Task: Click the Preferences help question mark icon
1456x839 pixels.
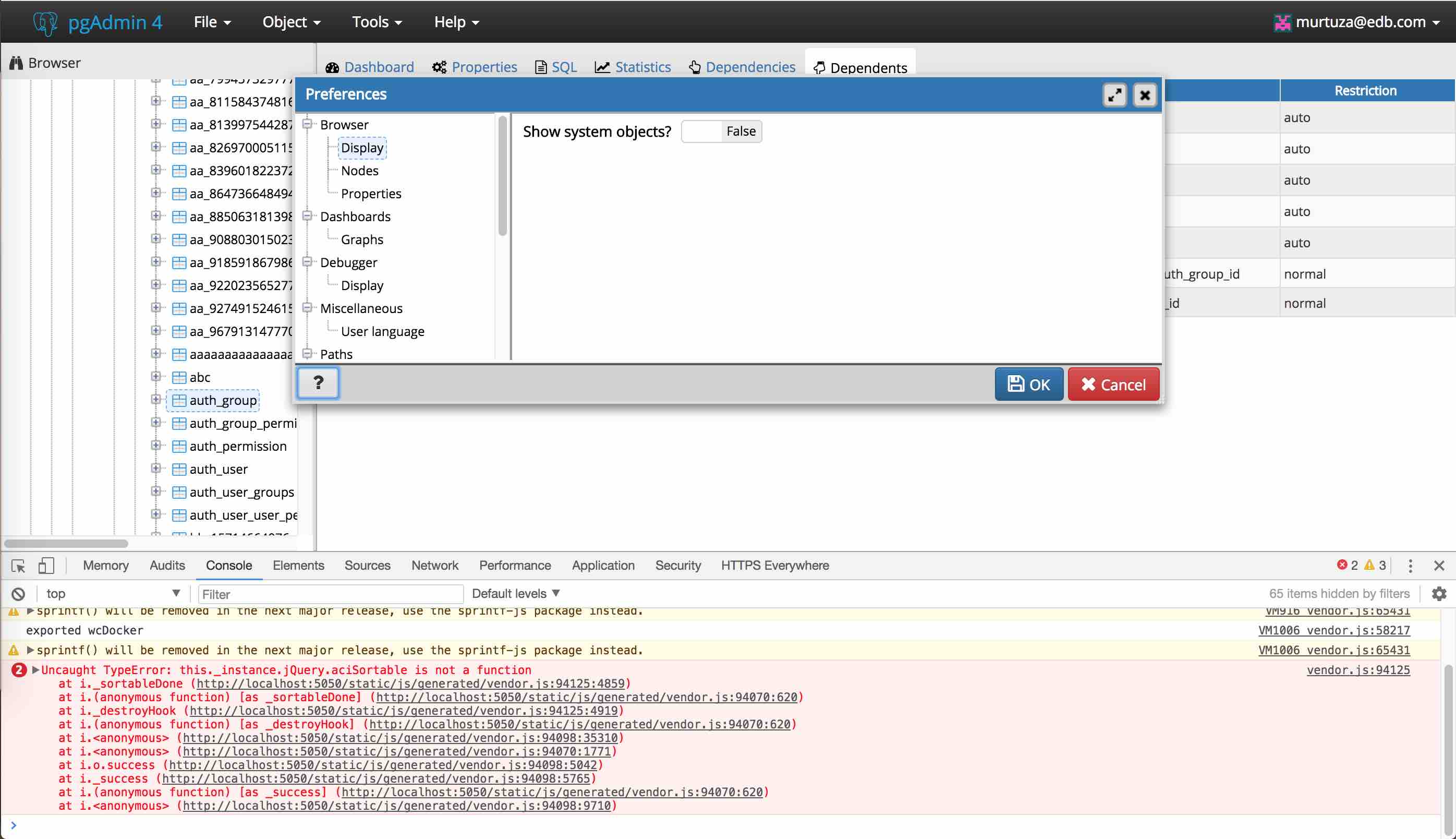Action: point(318,383)
